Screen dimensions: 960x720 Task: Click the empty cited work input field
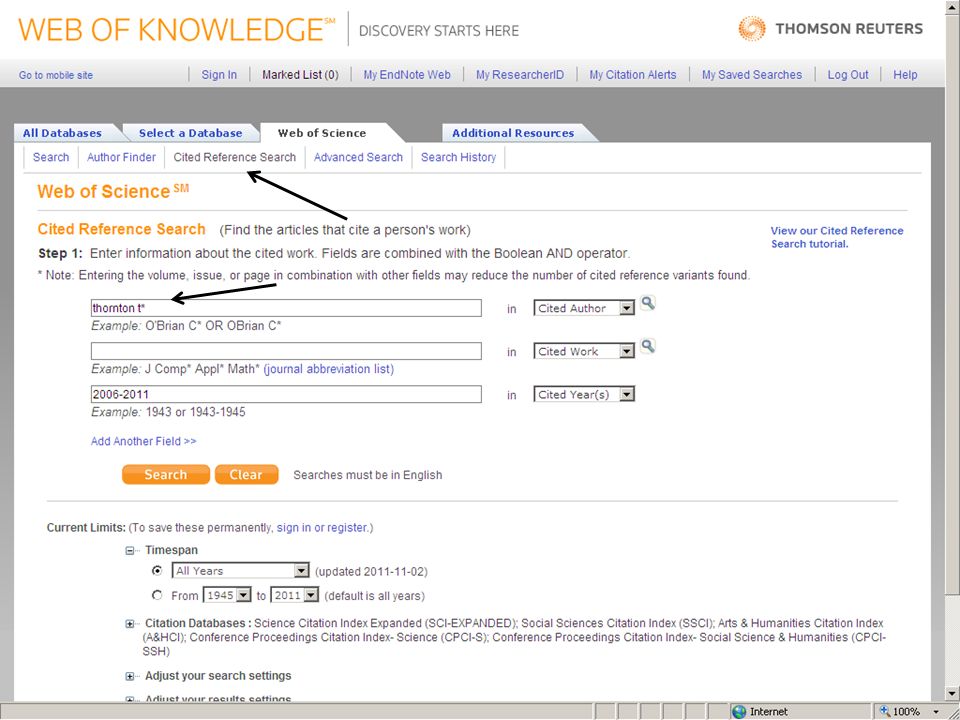(x=286, y=351)
